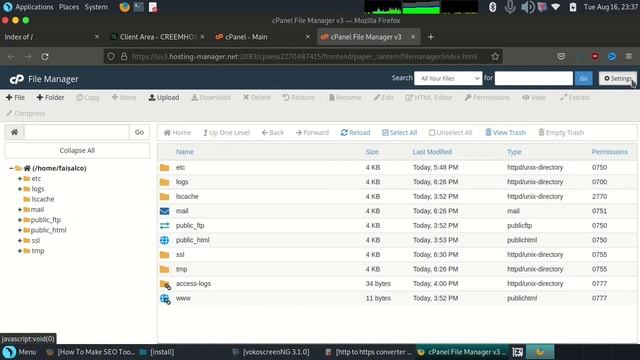Open a new Firefox tab

coord(430,37)
